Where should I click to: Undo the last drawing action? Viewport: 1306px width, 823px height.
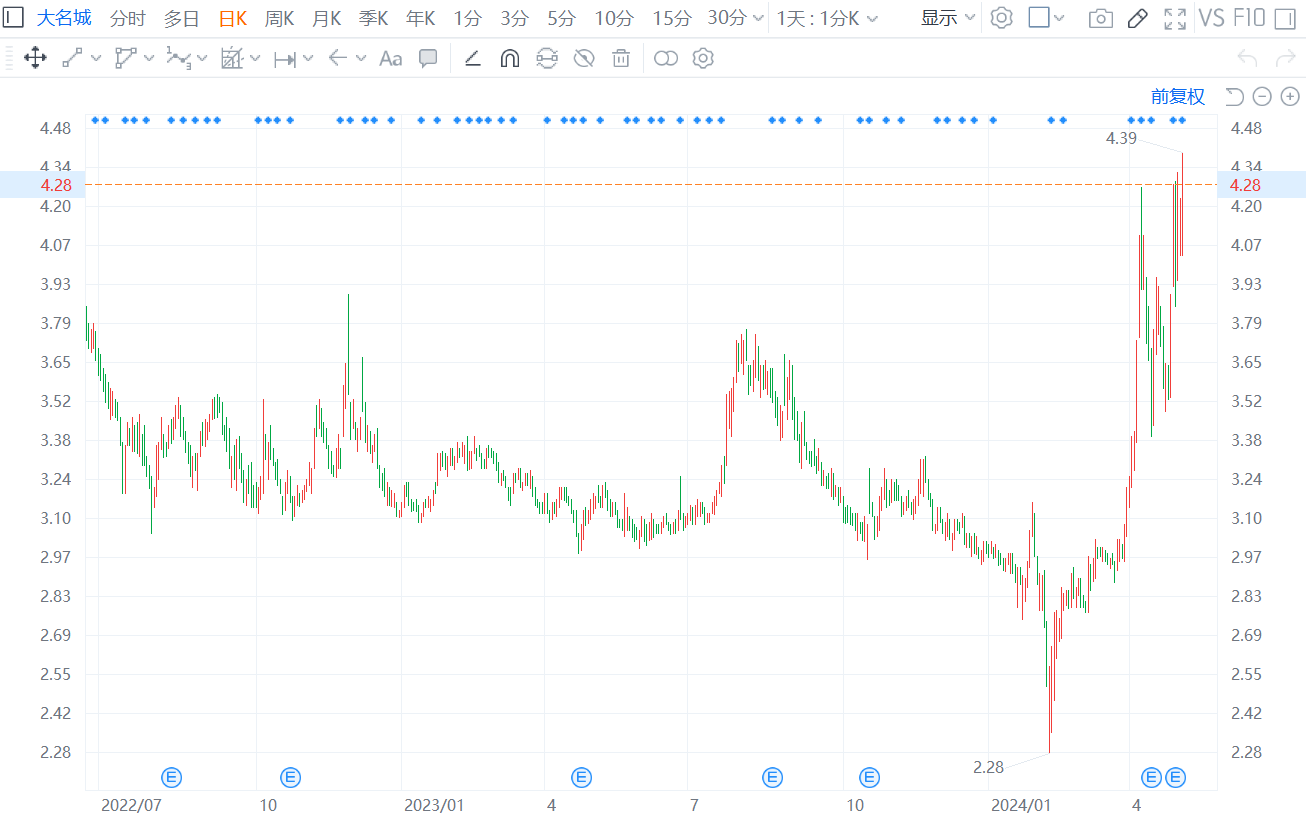pos(1247,58)
